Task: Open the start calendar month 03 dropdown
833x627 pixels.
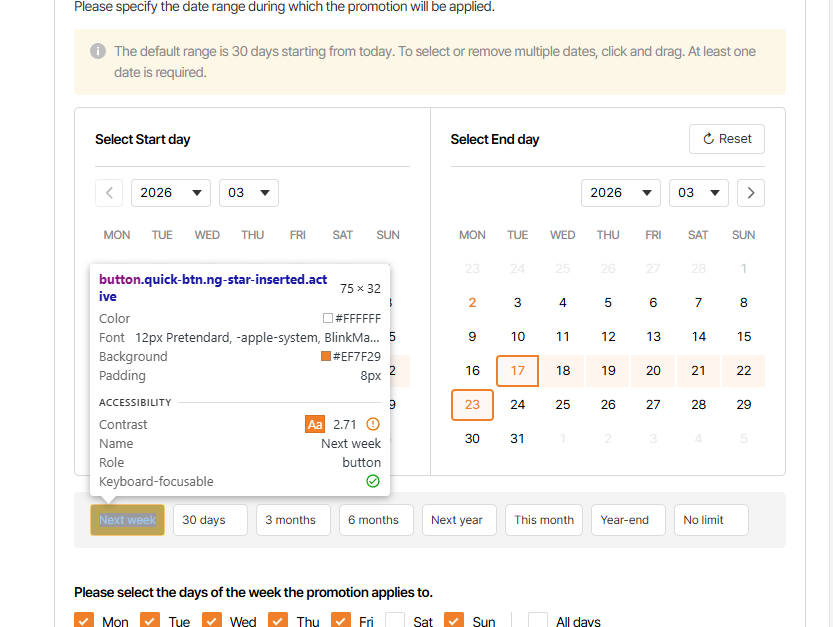Action: click(x=249, y=193)
